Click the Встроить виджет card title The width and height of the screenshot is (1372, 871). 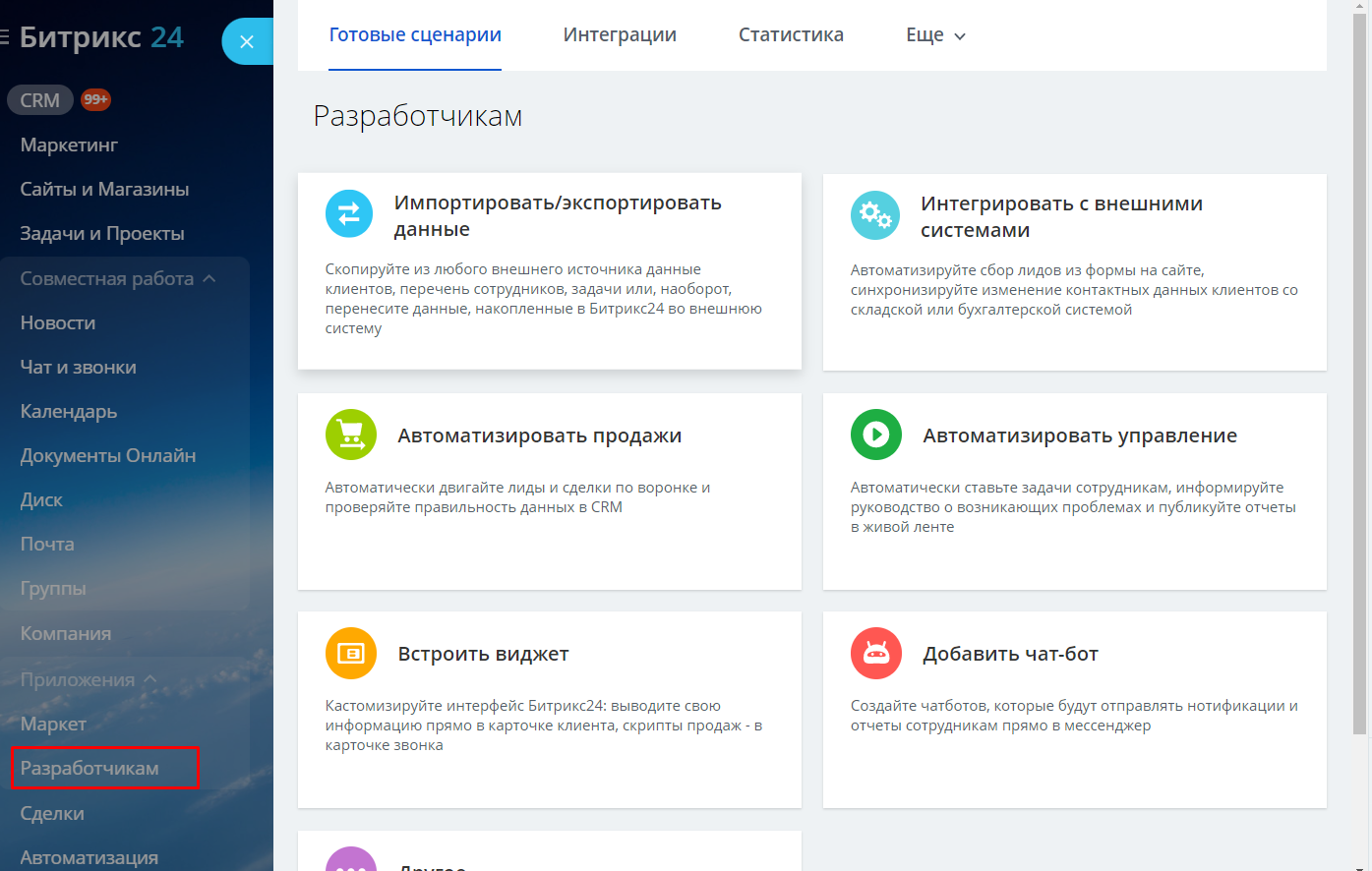point(483,654)
